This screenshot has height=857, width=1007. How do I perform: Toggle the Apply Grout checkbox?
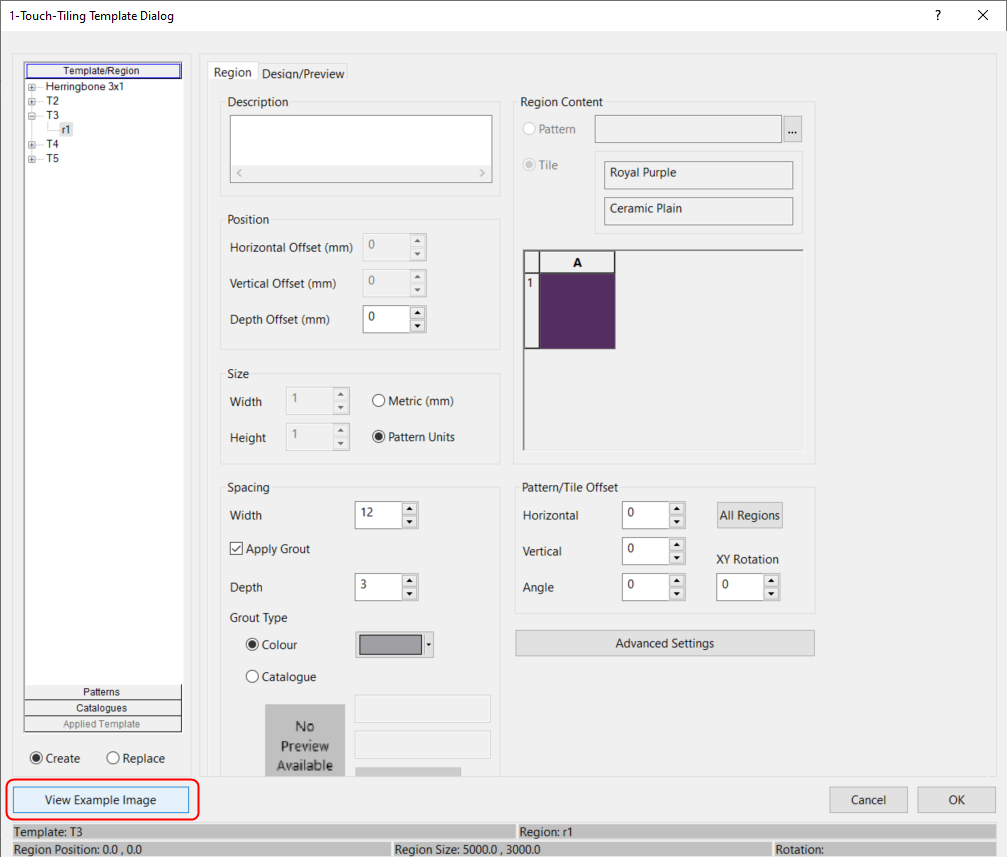coord(236,549)
